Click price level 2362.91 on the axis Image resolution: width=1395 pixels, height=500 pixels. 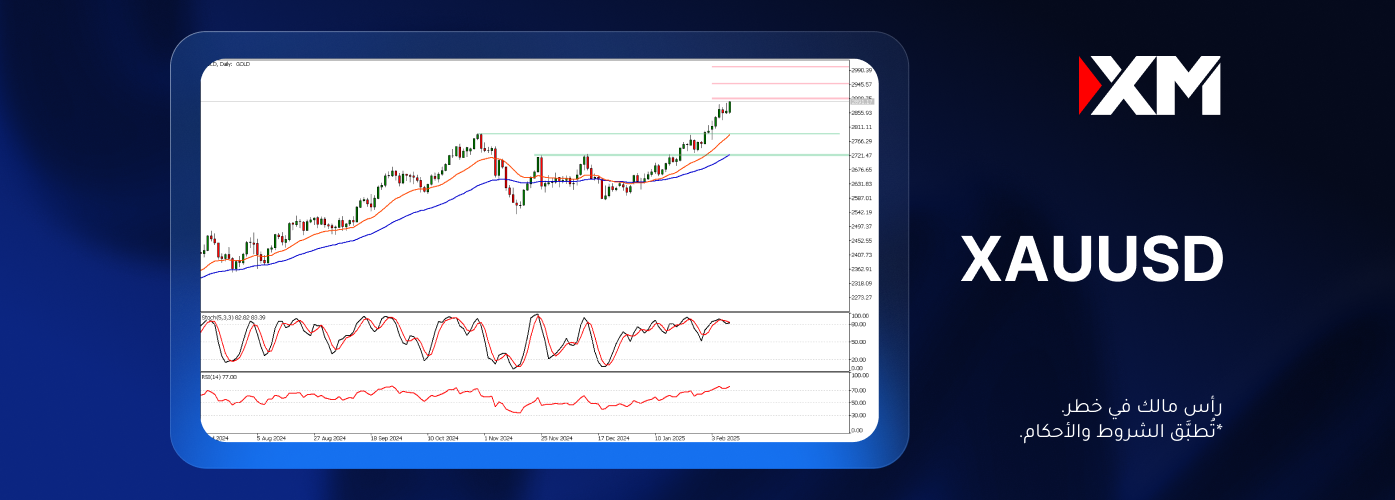tap(861, 269)
